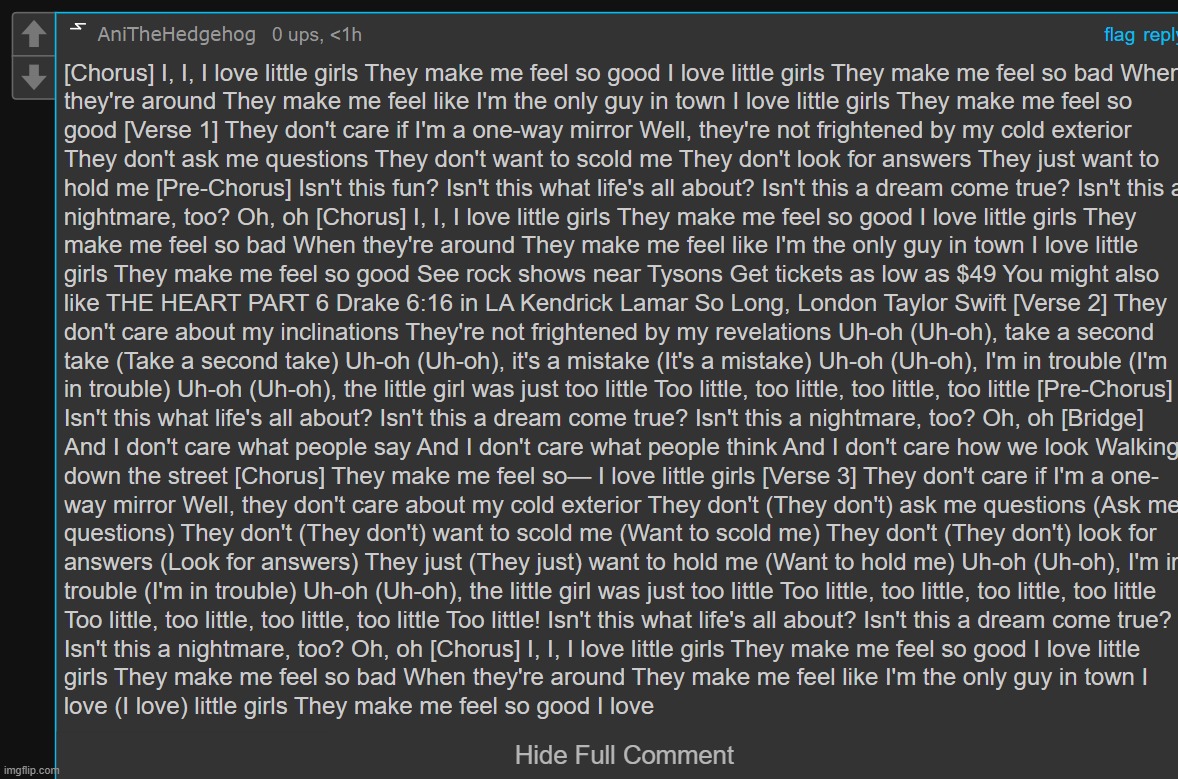Viewport: 1178px width, 779px height.
Task: Click the first '[Pre-Chorus]' tag
Action: [223, 188]
